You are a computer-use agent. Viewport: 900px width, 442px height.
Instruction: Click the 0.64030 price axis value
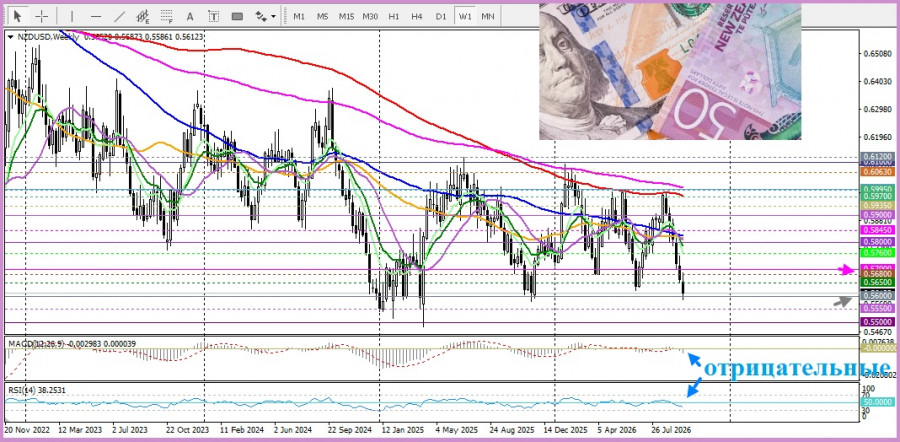click(x=877, y=82)
